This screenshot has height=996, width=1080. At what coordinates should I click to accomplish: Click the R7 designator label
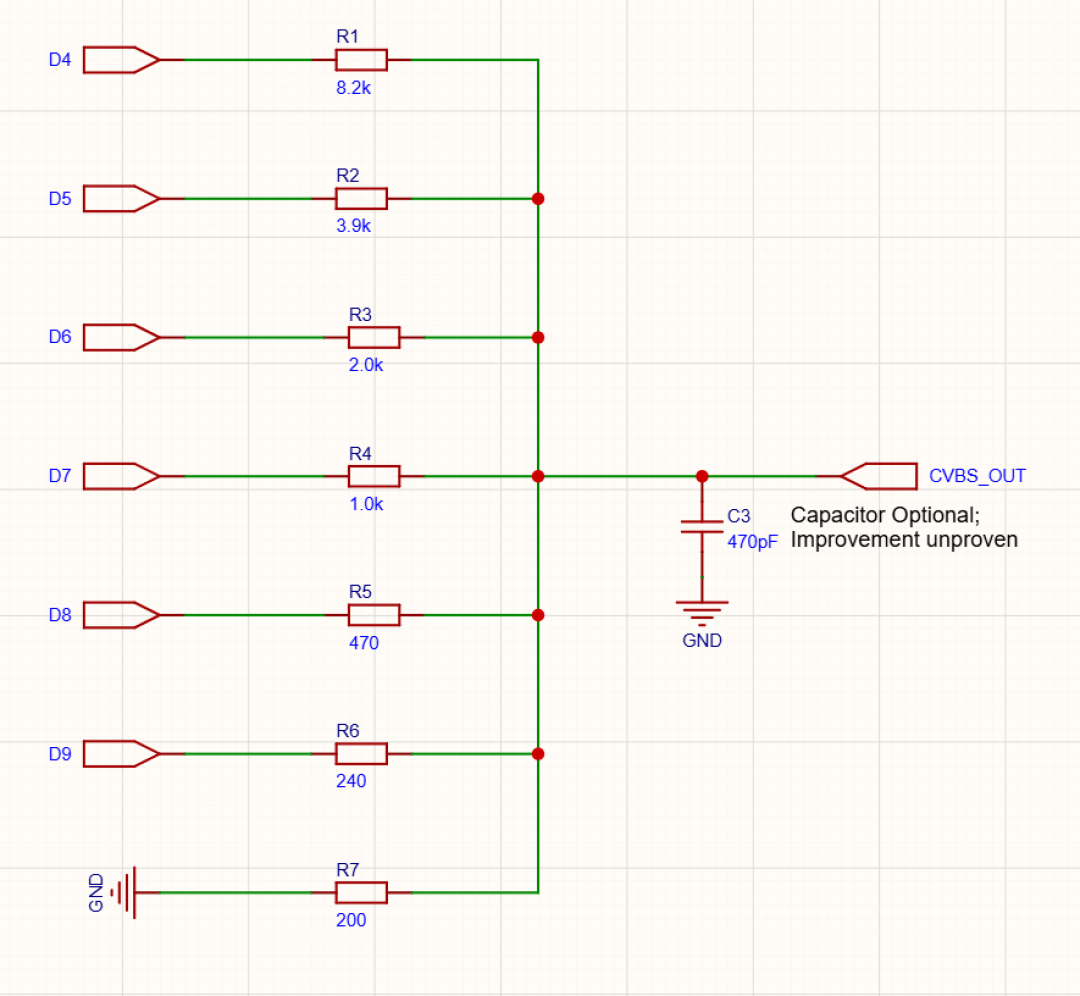(x=348, y=870)
